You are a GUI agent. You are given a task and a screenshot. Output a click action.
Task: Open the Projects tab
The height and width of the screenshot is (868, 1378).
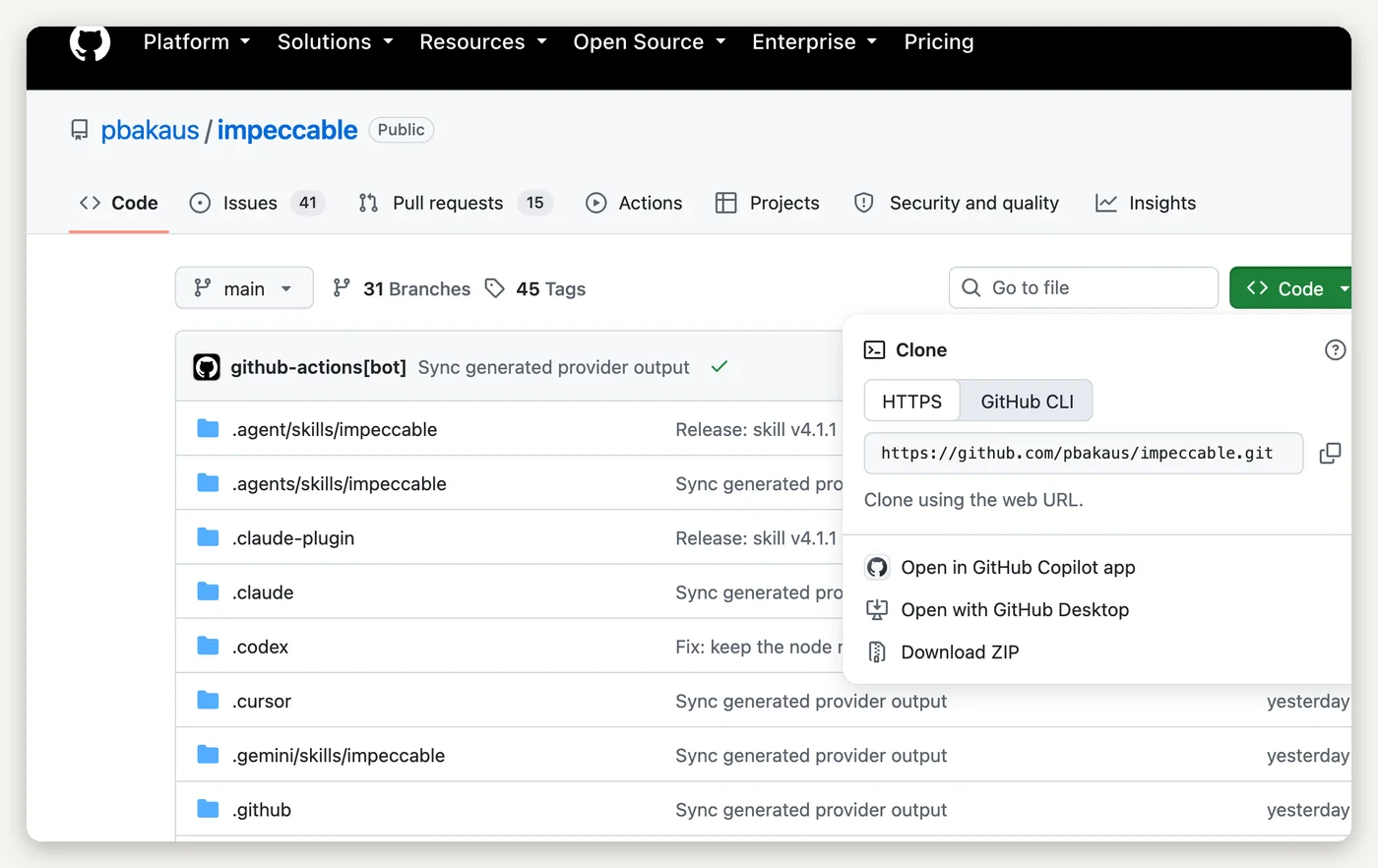[768, 203]
